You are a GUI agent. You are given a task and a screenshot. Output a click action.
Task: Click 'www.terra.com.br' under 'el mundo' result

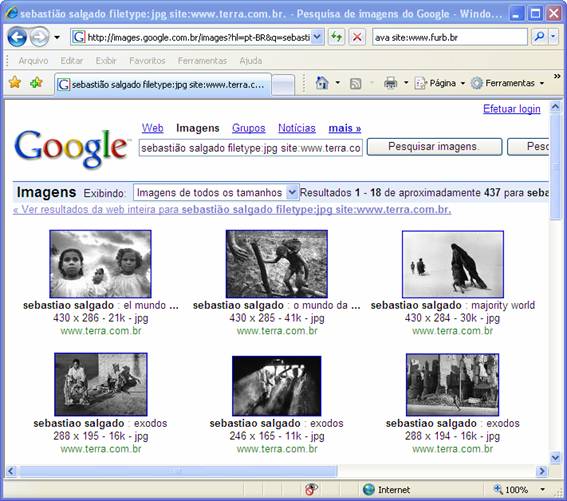tap(101, 331)
